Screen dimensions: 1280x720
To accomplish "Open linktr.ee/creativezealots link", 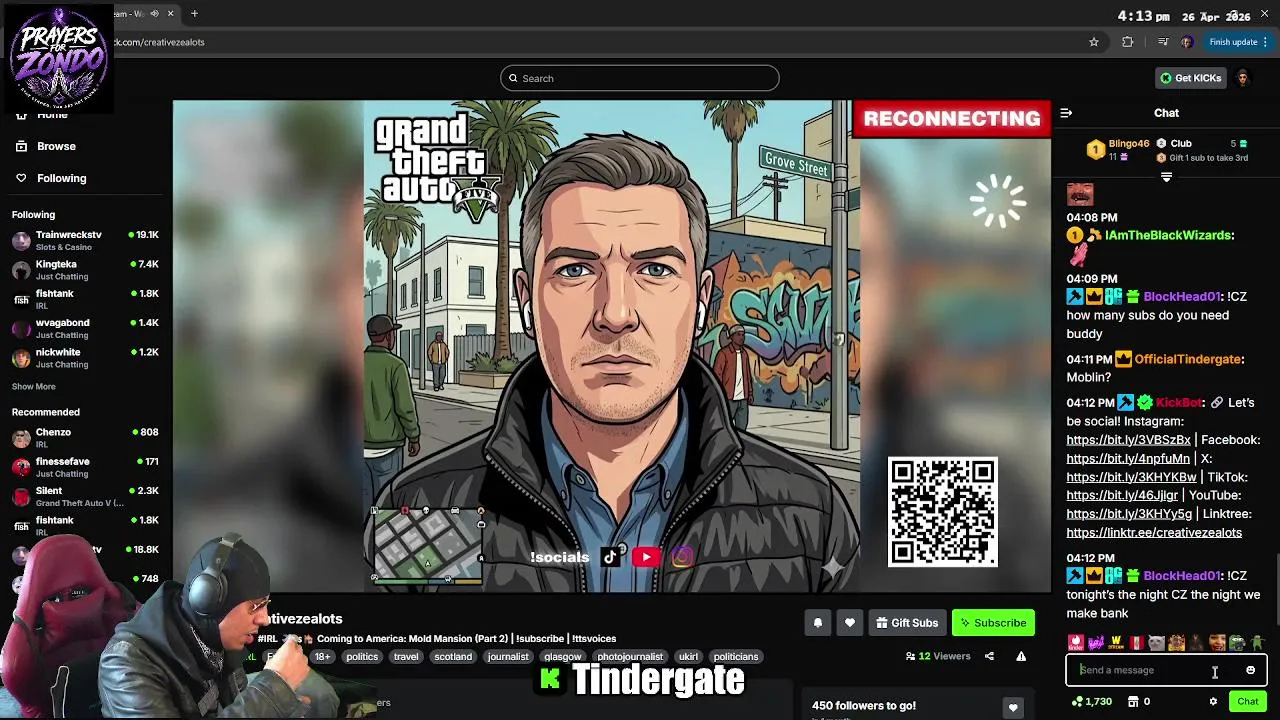I will (1154, 532).
